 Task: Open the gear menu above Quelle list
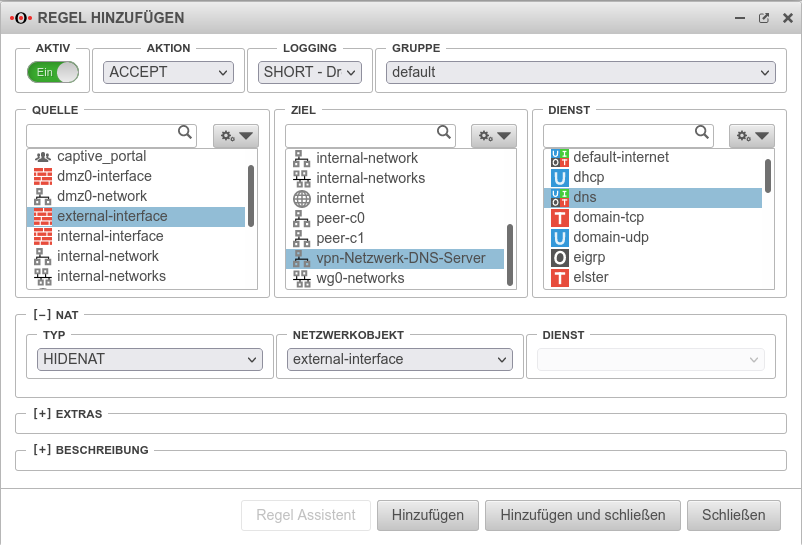point(236,135)
